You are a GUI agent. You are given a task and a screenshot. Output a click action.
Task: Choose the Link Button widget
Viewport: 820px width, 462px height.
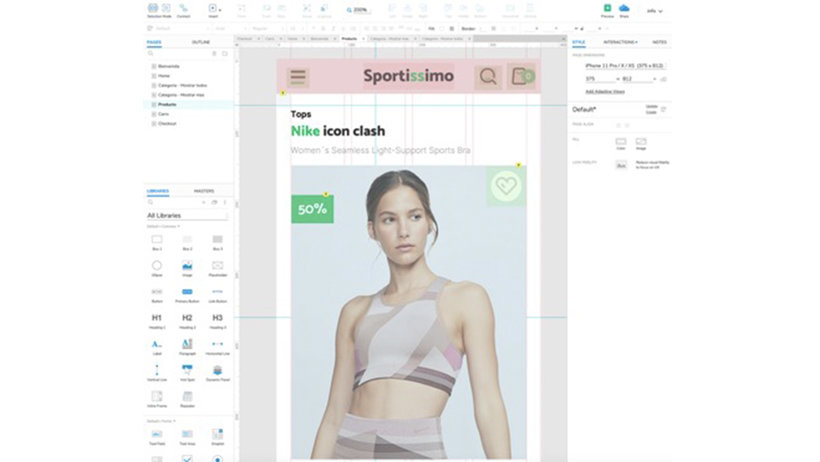click(218, 295)
